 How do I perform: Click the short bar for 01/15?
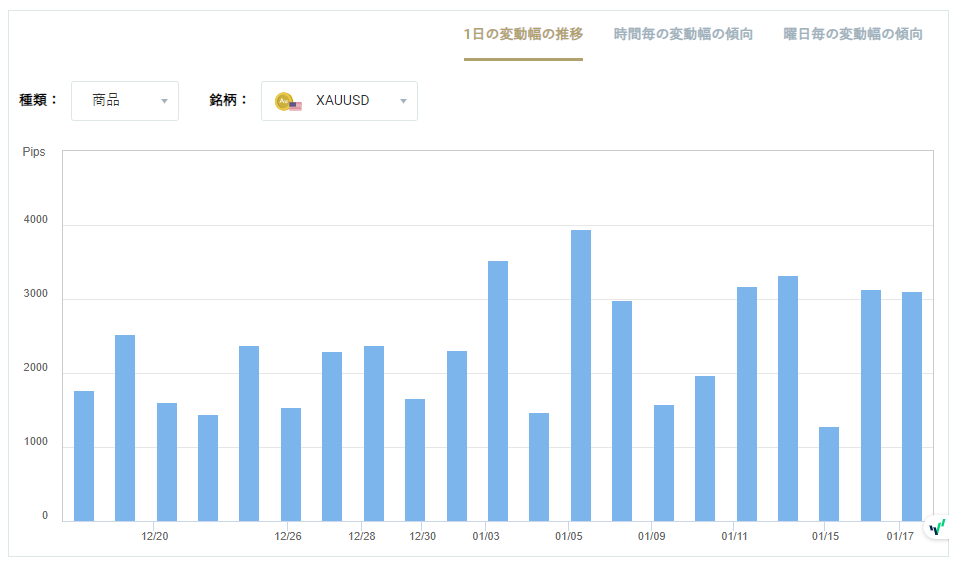point(829,474)
